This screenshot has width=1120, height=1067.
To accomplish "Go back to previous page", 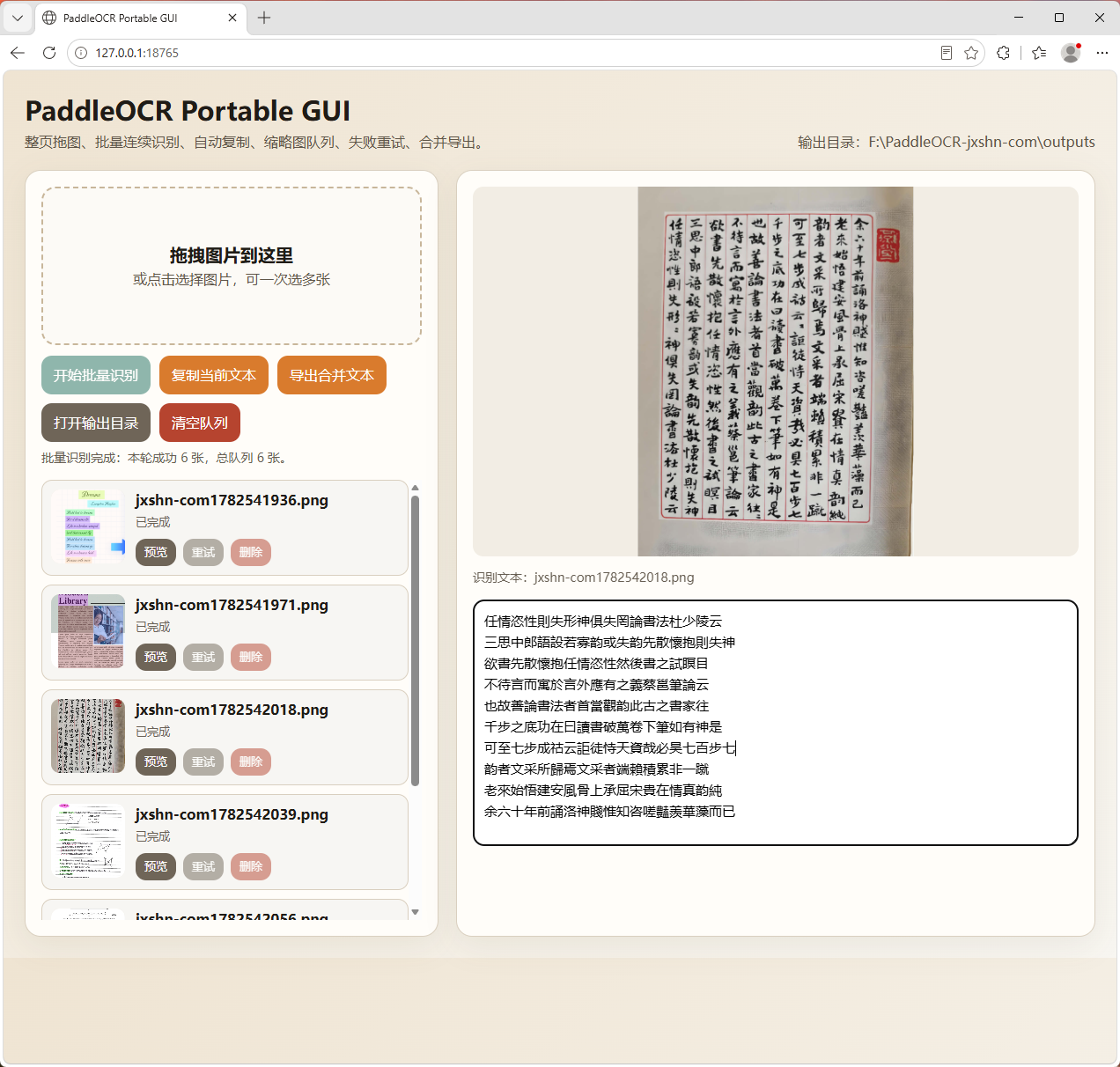I will coord(18,53).
